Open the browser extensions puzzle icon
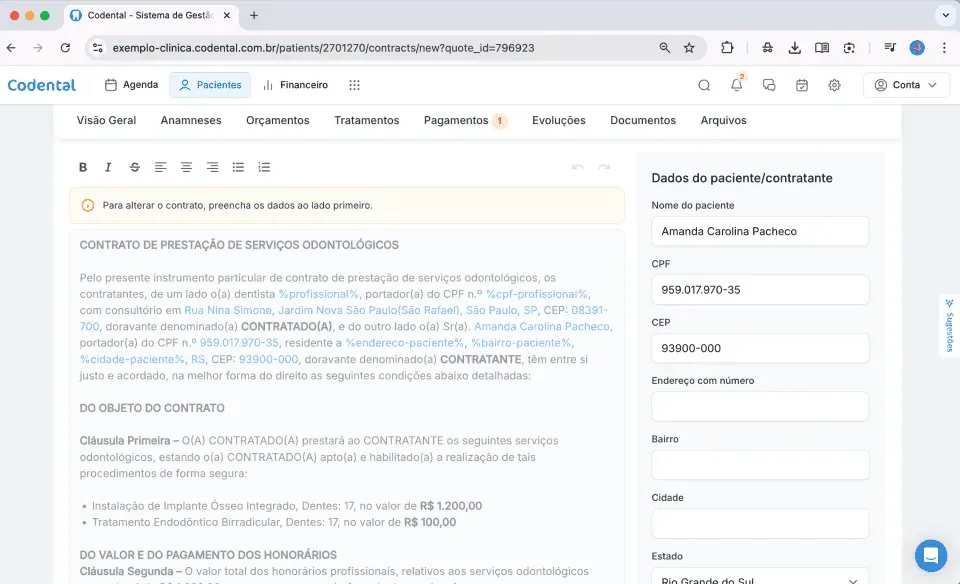The height and width of the screenshot is (584, 960). 727,48
